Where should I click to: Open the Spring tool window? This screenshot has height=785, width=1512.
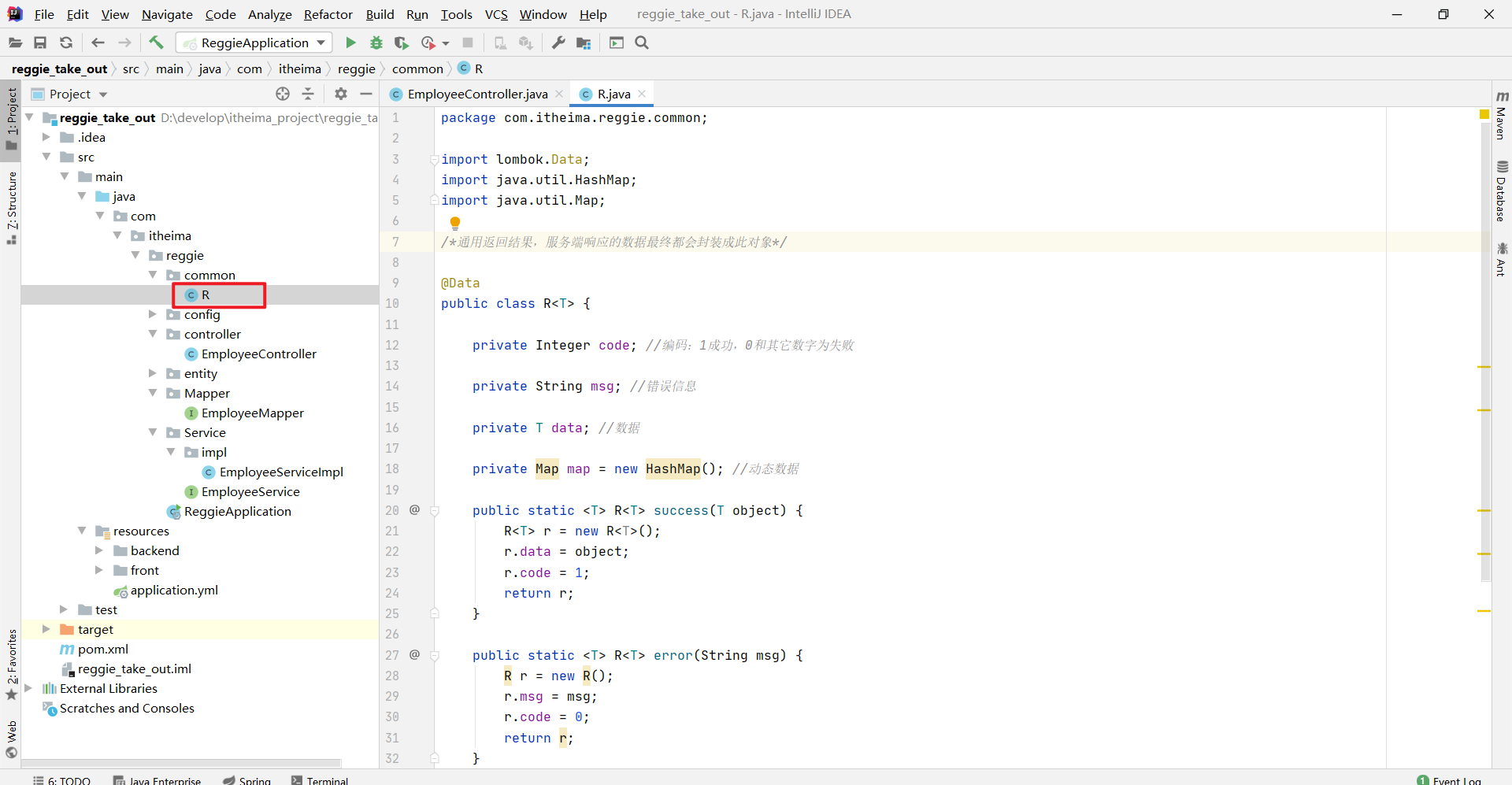point(246,780)
